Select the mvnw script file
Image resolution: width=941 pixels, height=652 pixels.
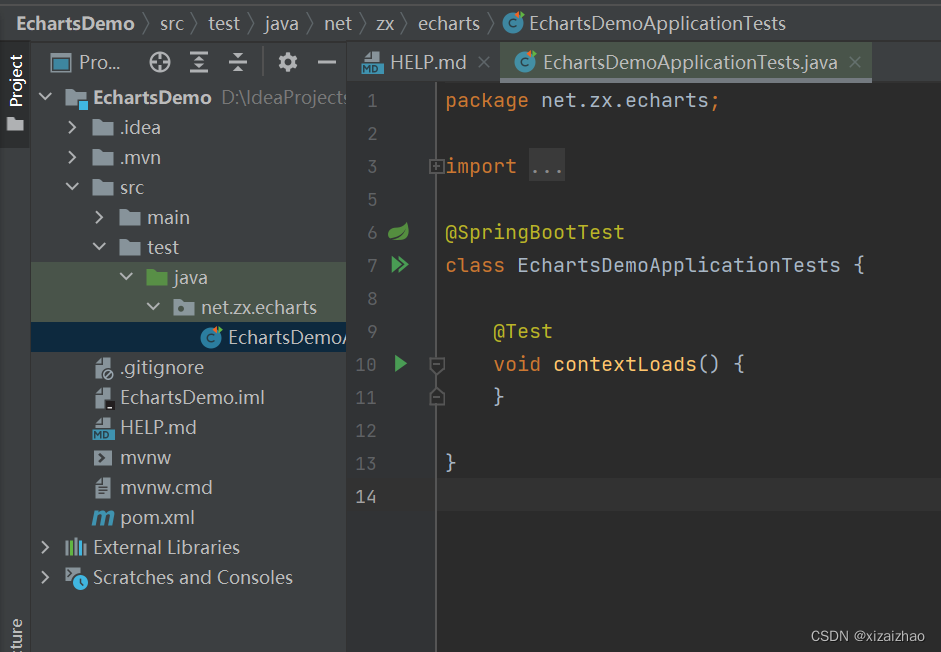[x=188, y=457]
